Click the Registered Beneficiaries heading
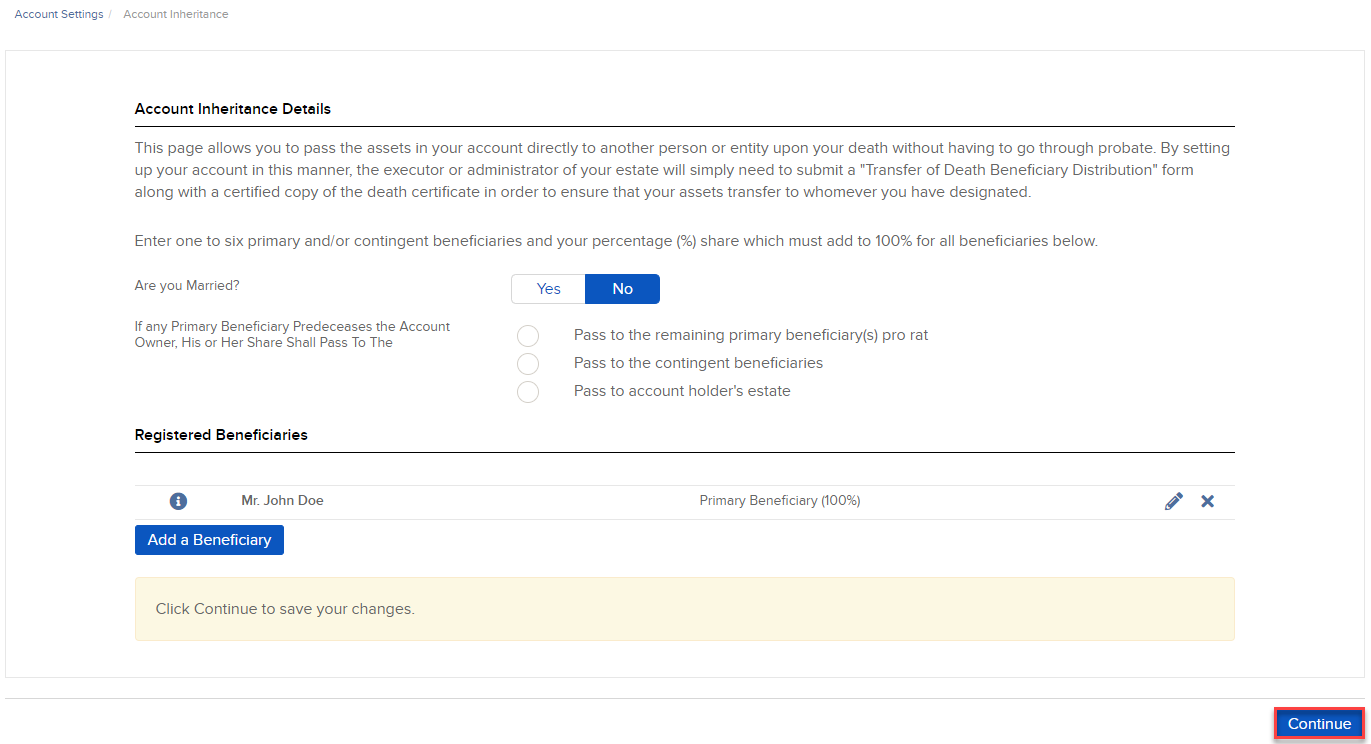 click(221, 435)
